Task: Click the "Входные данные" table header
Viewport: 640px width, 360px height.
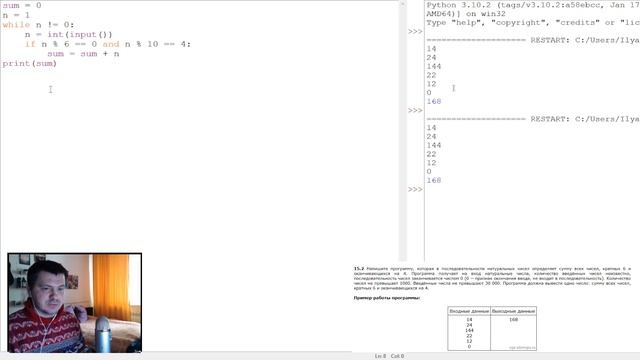Action: point(469,311)
